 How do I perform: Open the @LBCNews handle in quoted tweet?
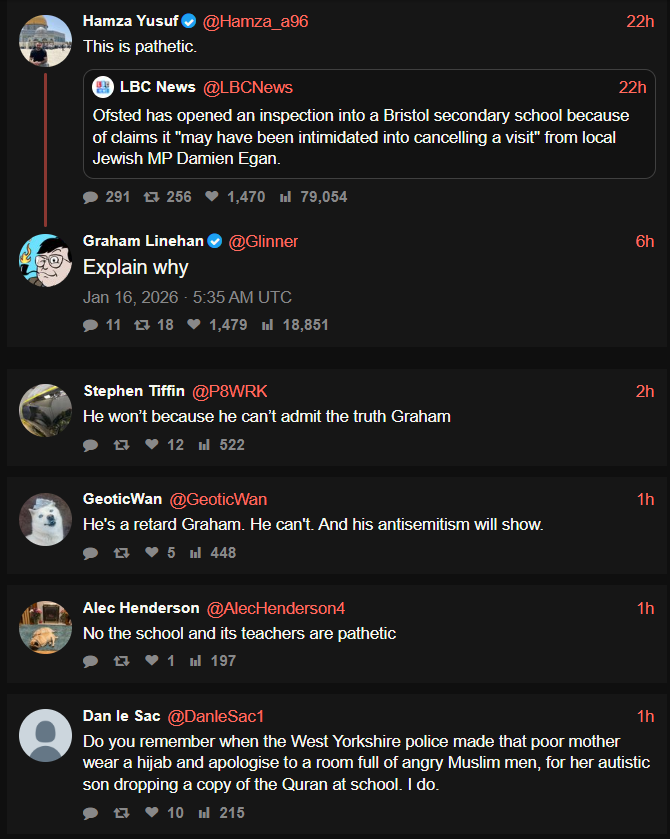pos(248,87)
